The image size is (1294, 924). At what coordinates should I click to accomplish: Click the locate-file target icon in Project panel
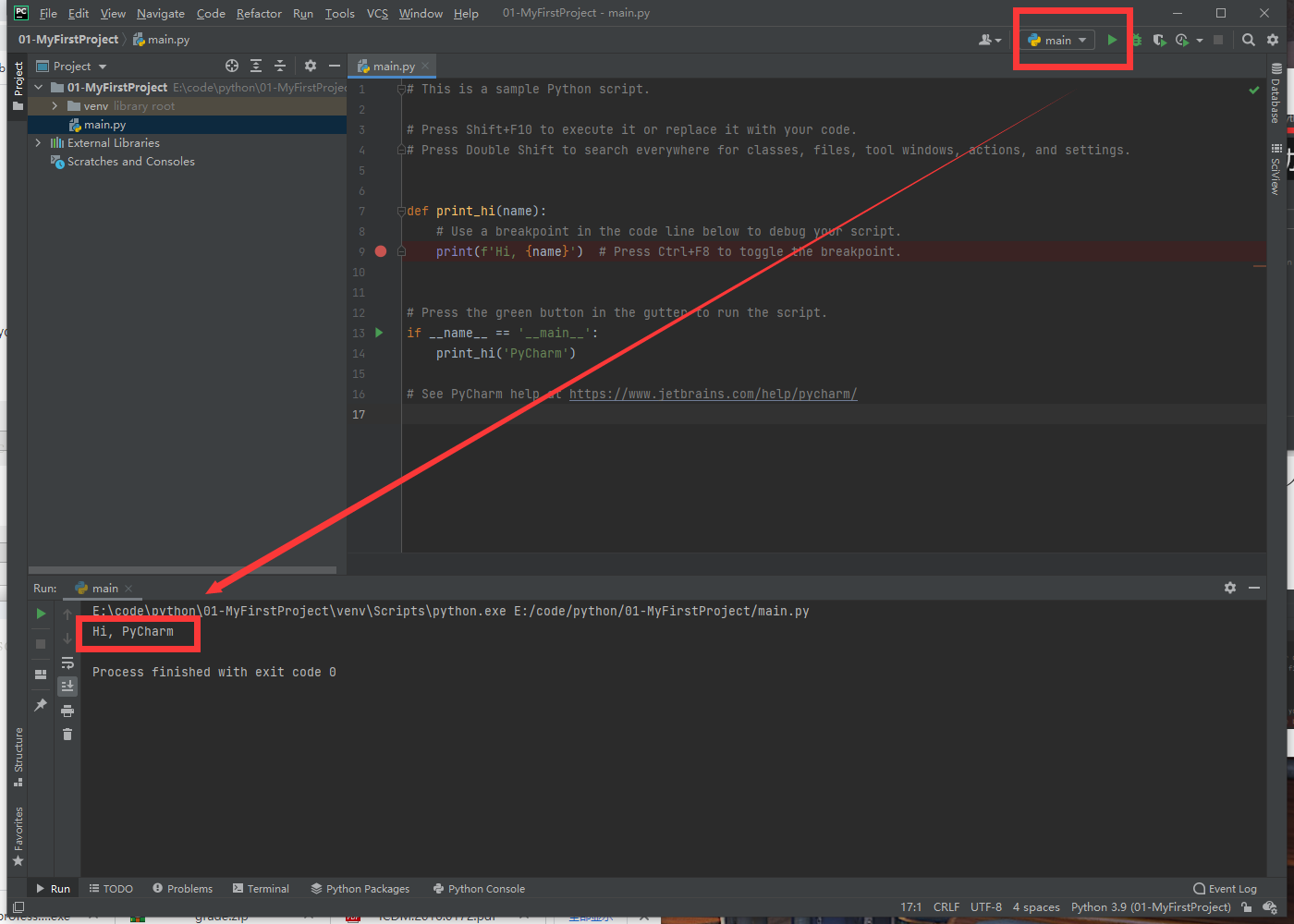(x=232, y=66)
